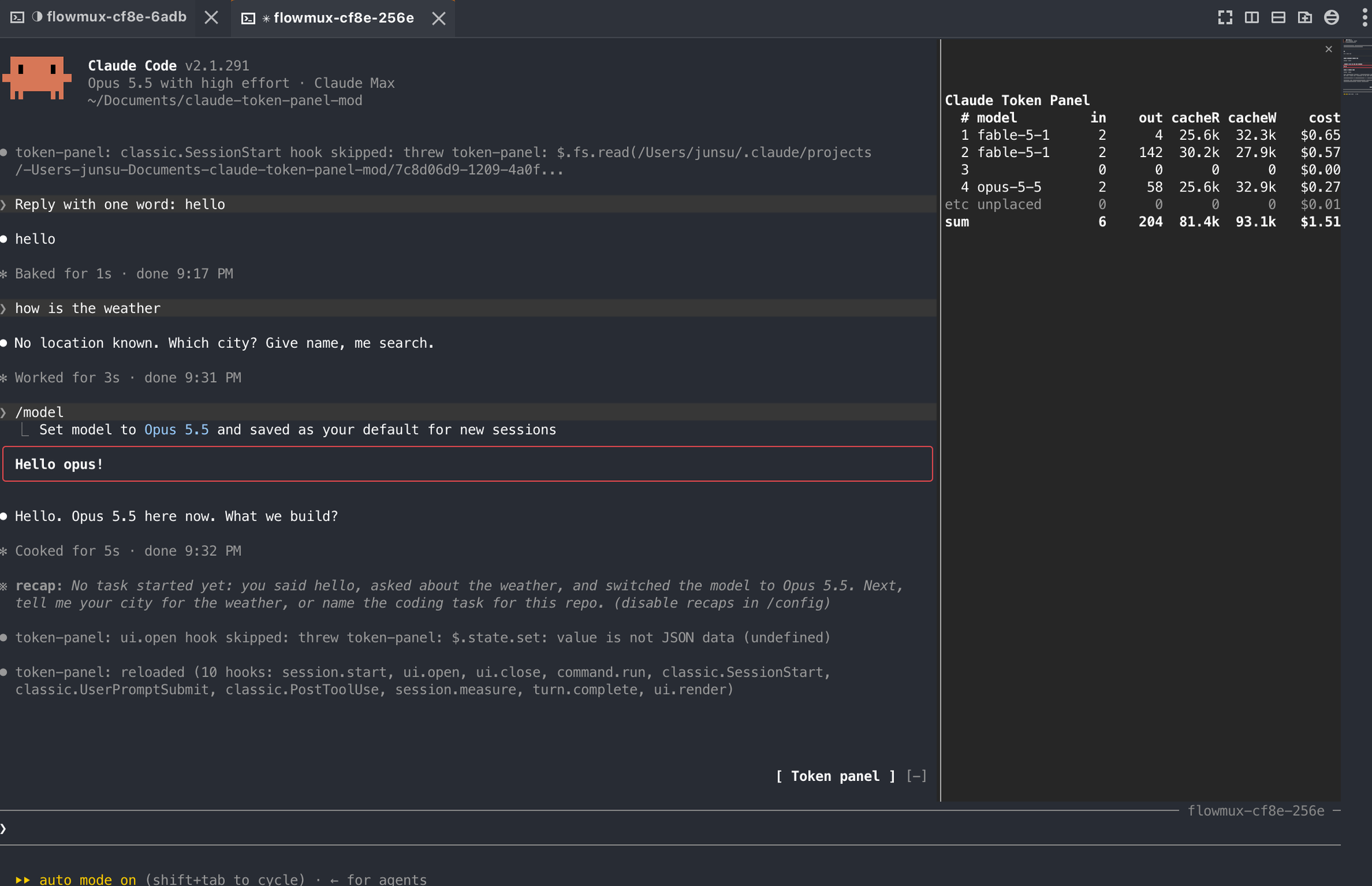Open the three-dot more options menu

(x=1364, y=18)
